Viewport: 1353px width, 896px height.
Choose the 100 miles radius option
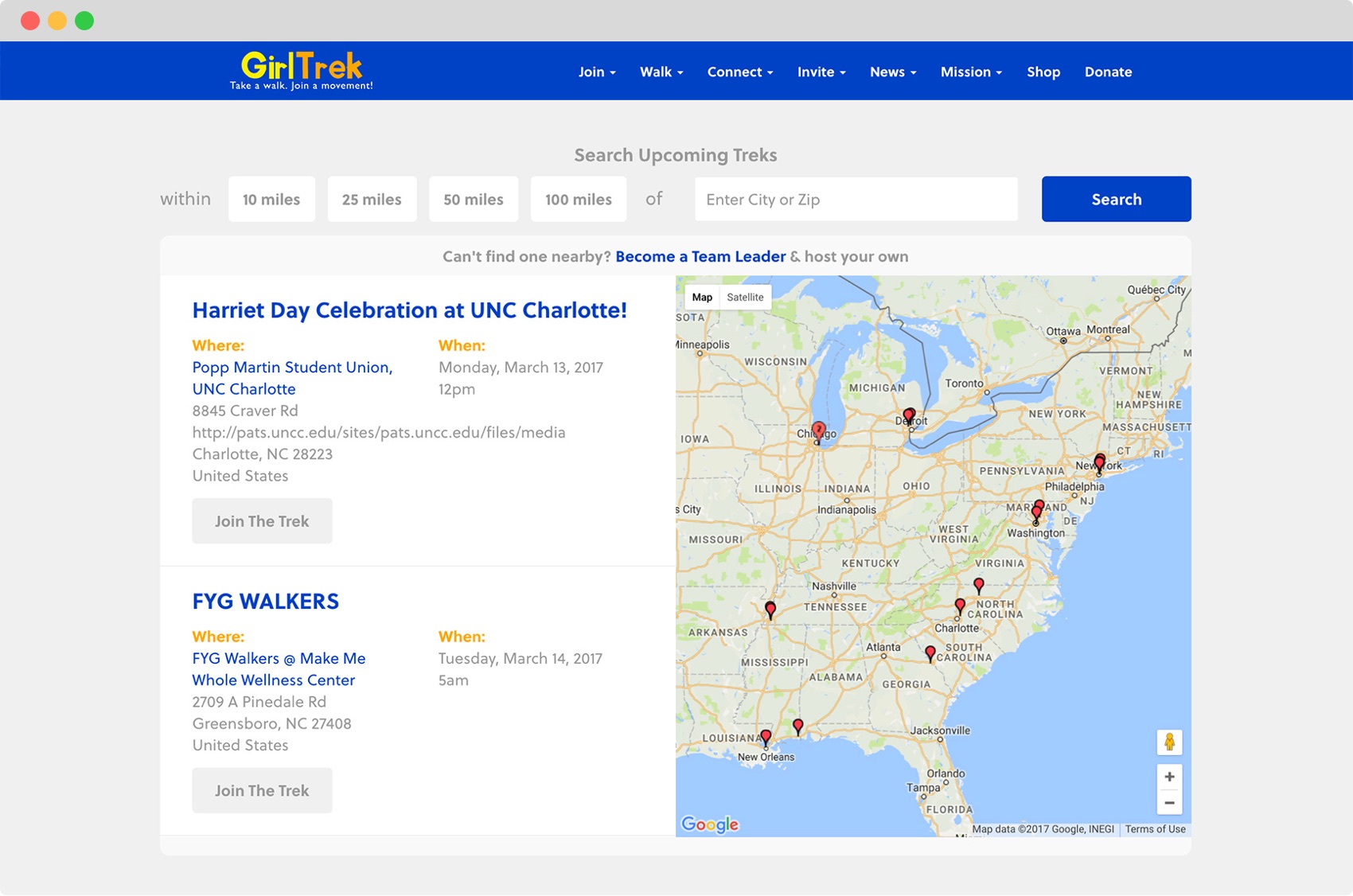pyautogui.click(x=579, y=199)
